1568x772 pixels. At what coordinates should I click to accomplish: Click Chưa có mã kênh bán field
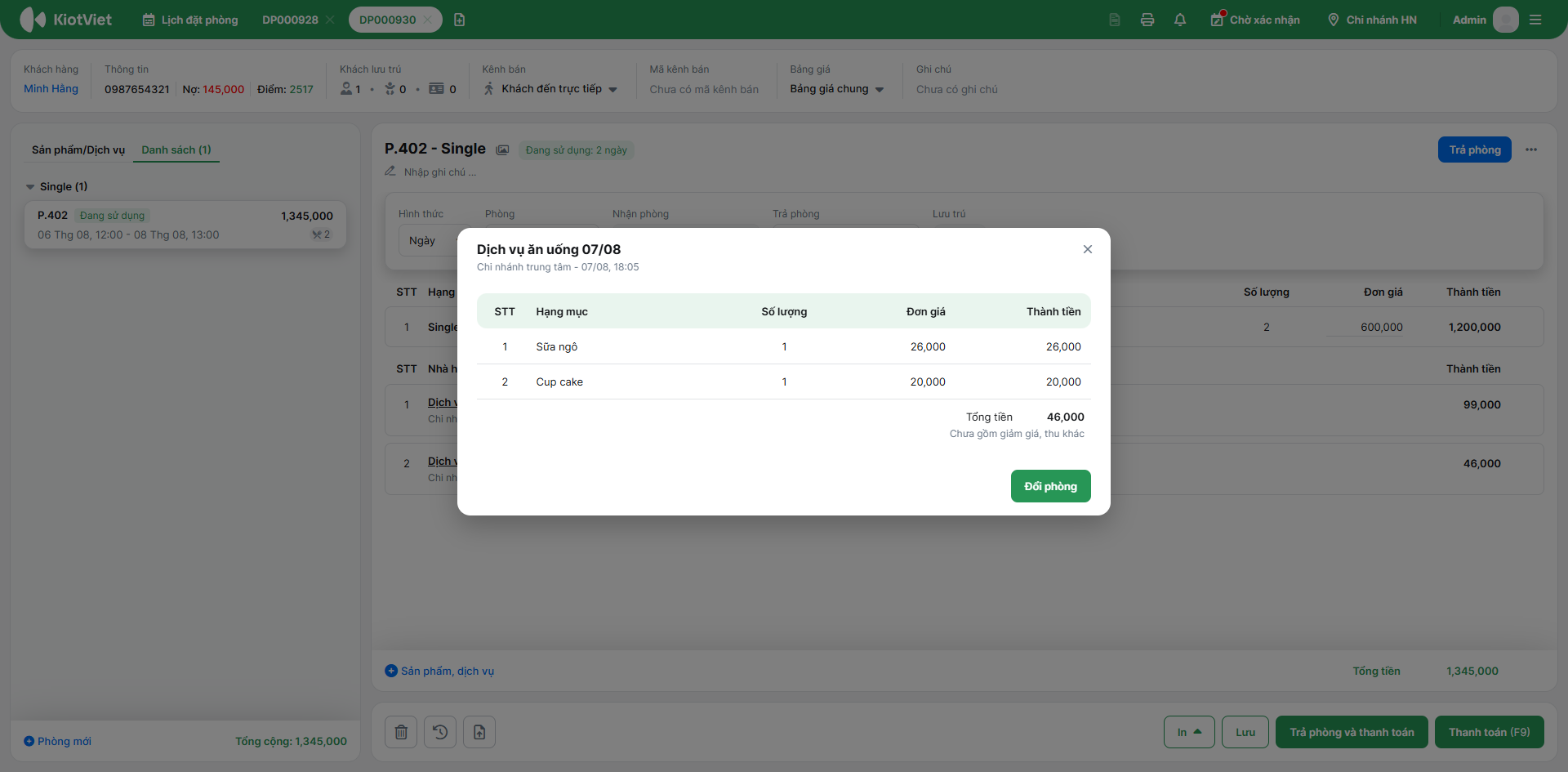click(704, 90)
